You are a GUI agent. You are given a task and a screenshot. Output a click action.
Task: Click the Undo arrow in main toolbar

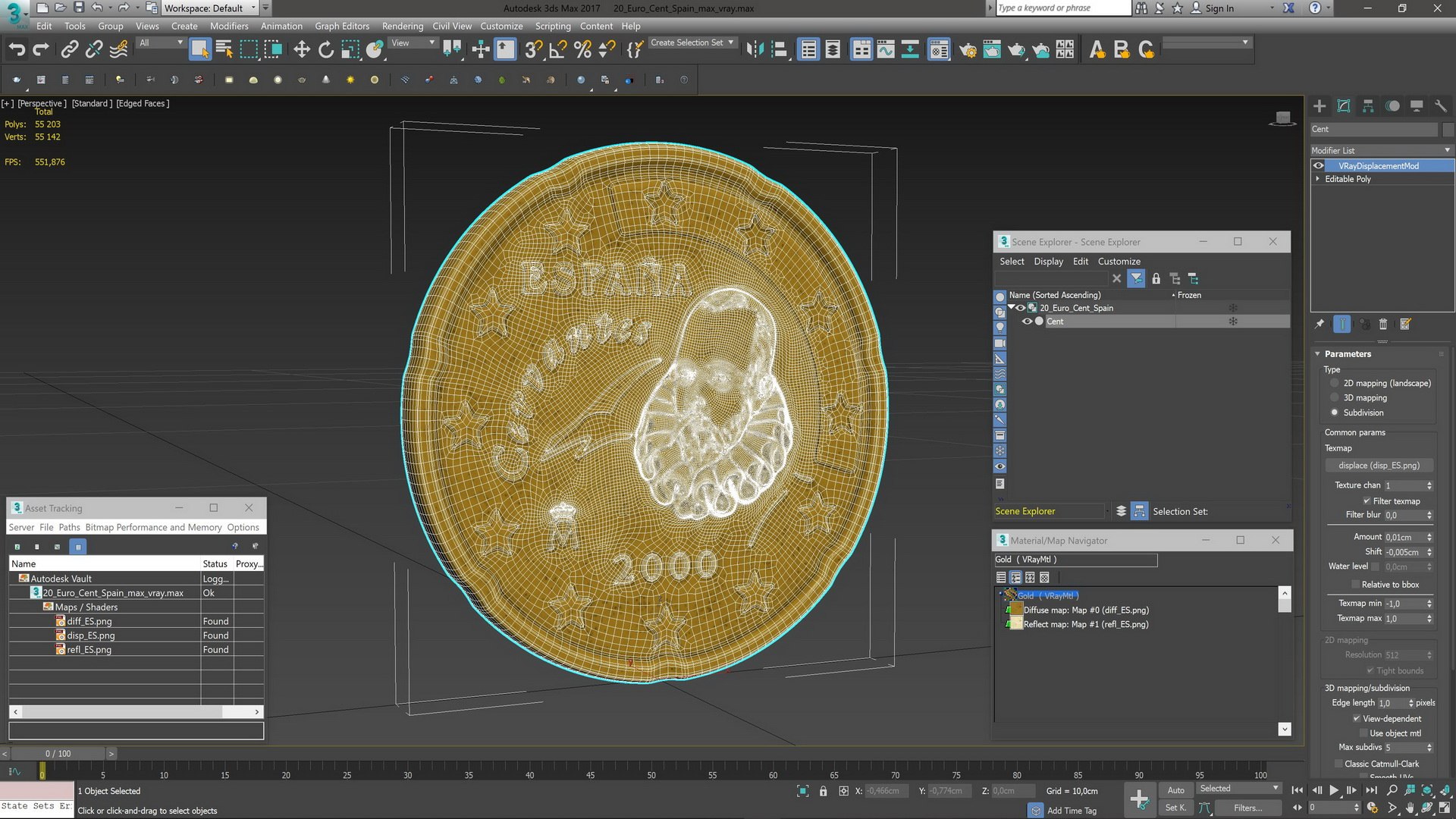tap(17, 50)
